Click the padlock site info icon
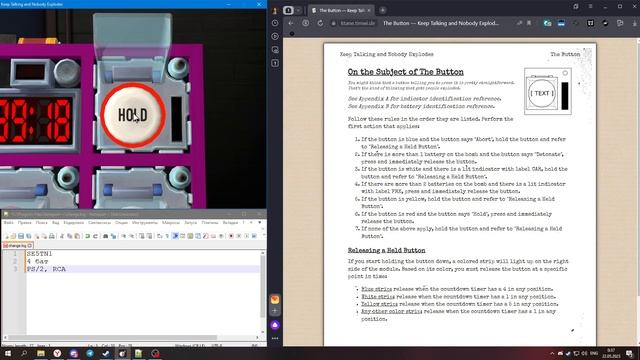Viewport: 640px width, 360px height. pos(333,23)
